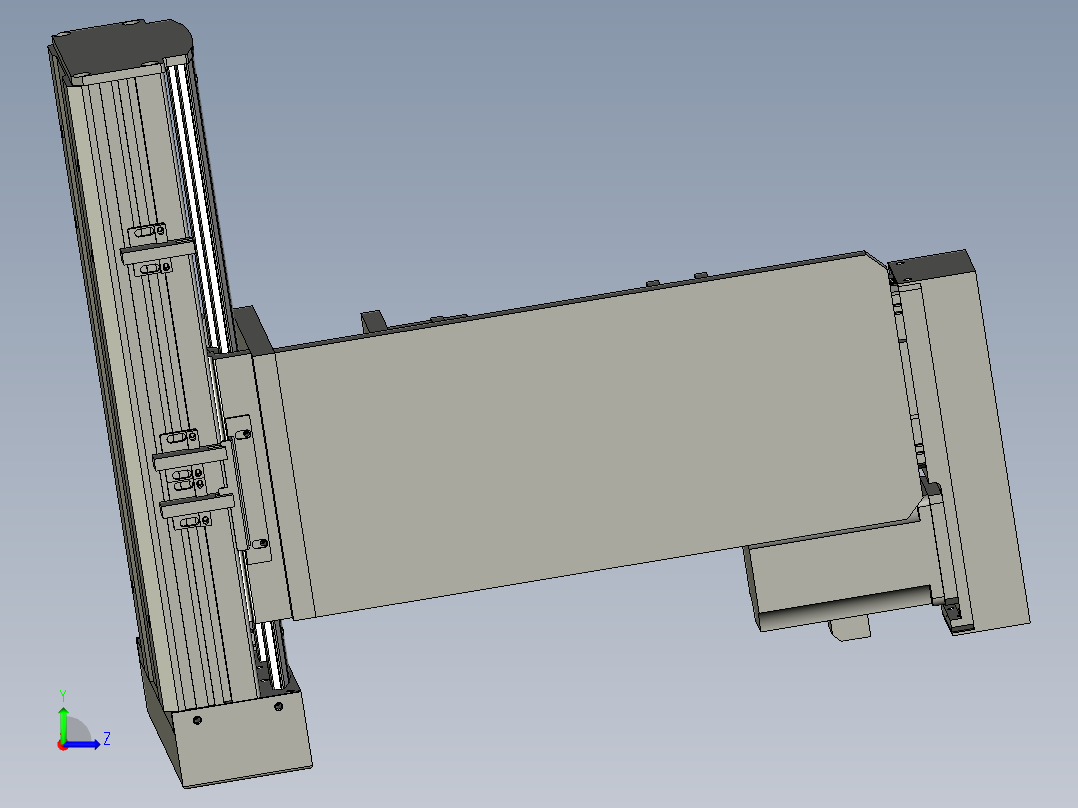Select the small foot under the motor housing
The image size is (1078, 808).
pyautogui.click(x=850, y=627)
